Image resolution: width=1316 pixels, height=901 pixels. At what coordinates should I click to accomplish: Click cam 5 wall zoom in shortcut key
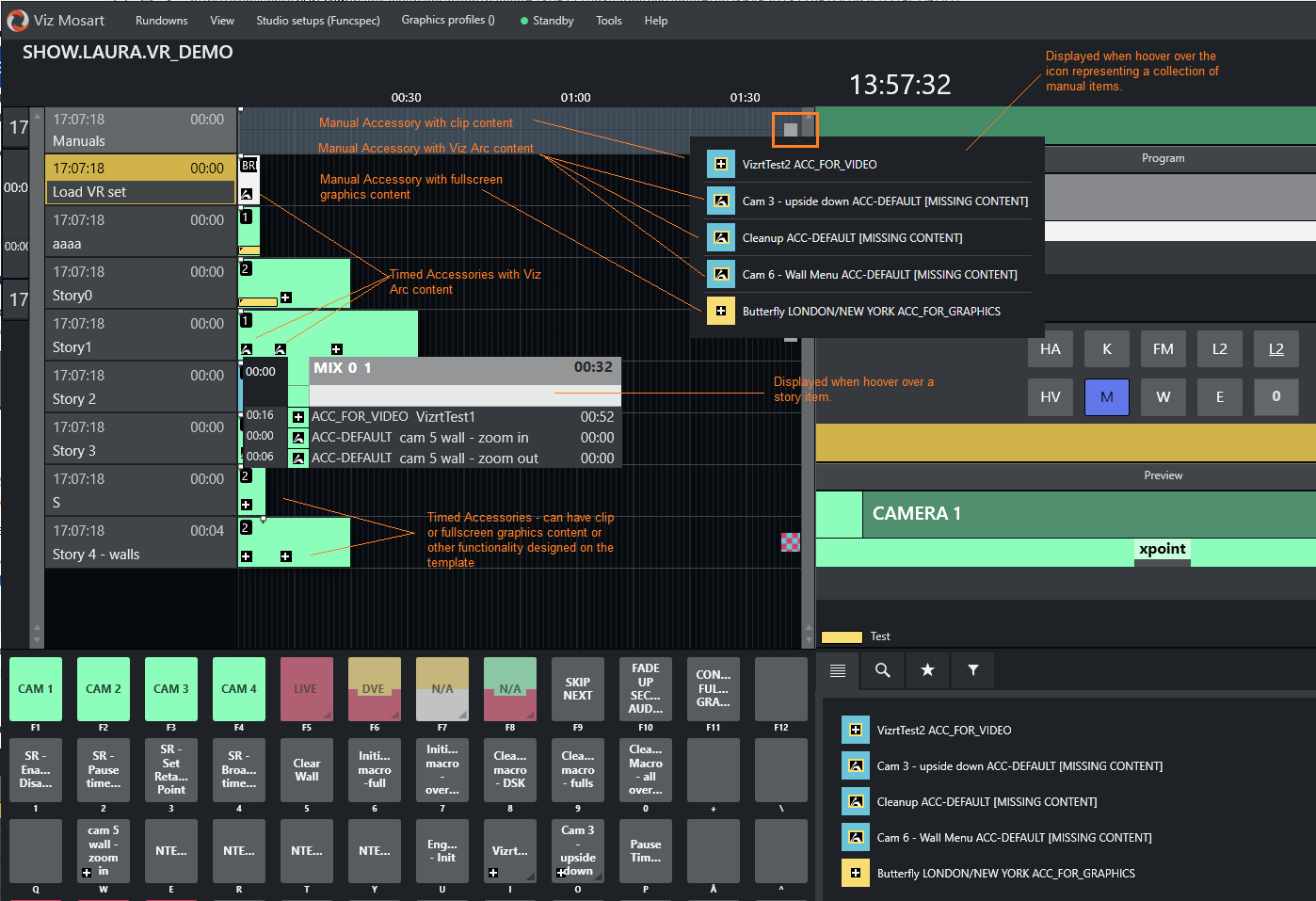[104, 851]
